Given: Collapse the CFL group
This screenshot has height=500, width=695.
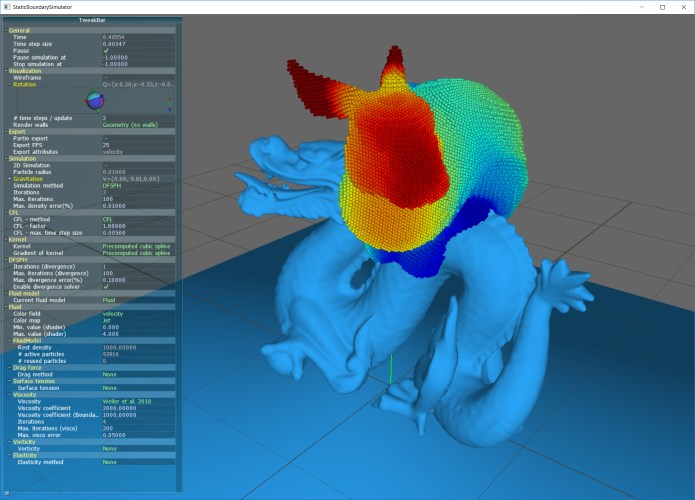Looking at the screenshot, I should pyautogui.click(x=6, y=213).
